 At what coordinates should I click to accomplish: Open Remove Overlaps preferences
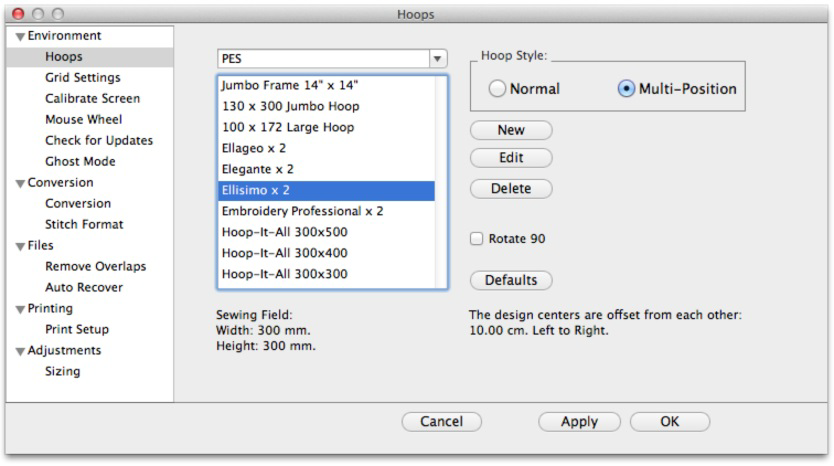coord(95,267)
